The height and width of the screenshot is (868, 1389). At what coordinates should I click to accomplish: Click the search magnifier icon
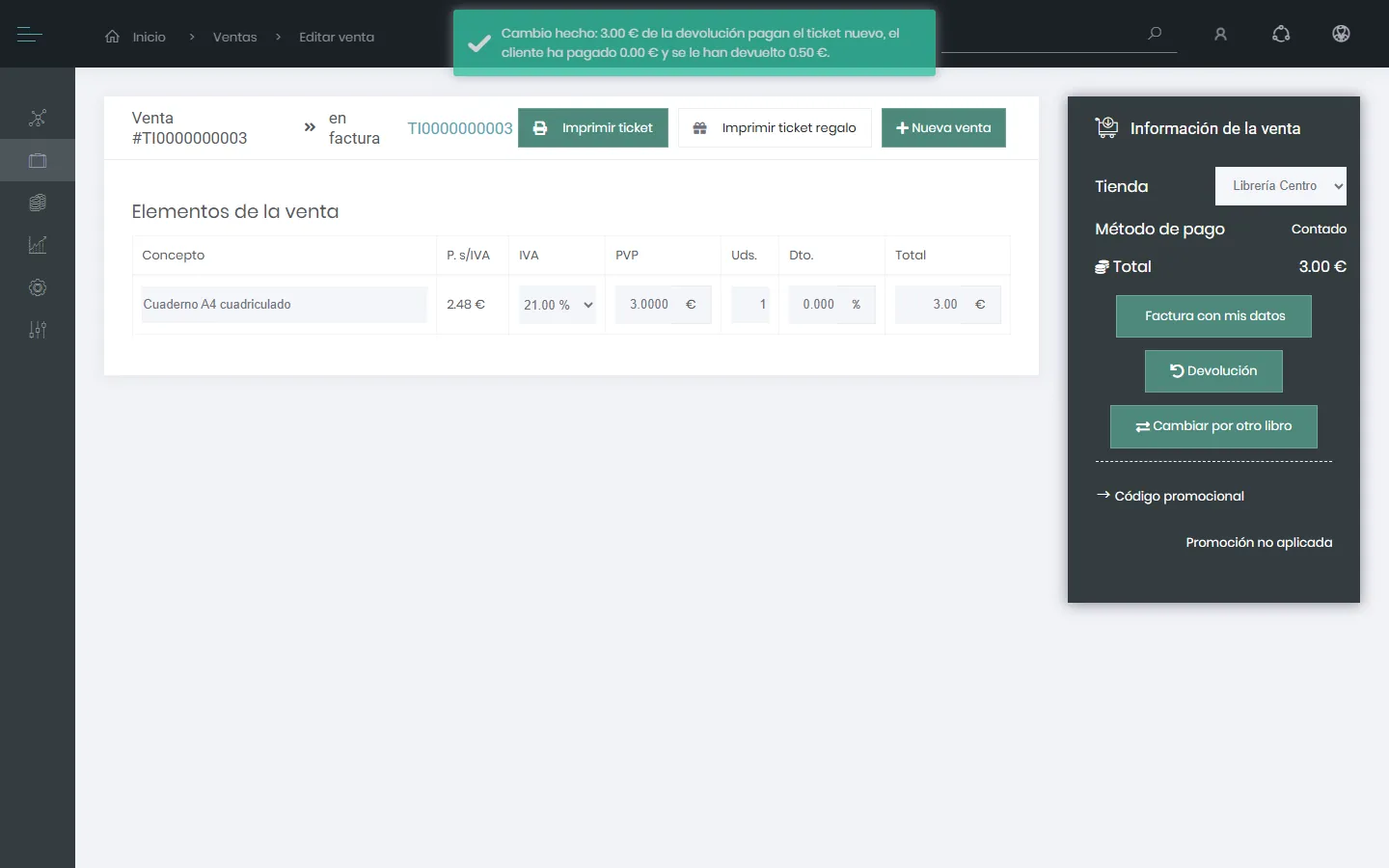1155,34
